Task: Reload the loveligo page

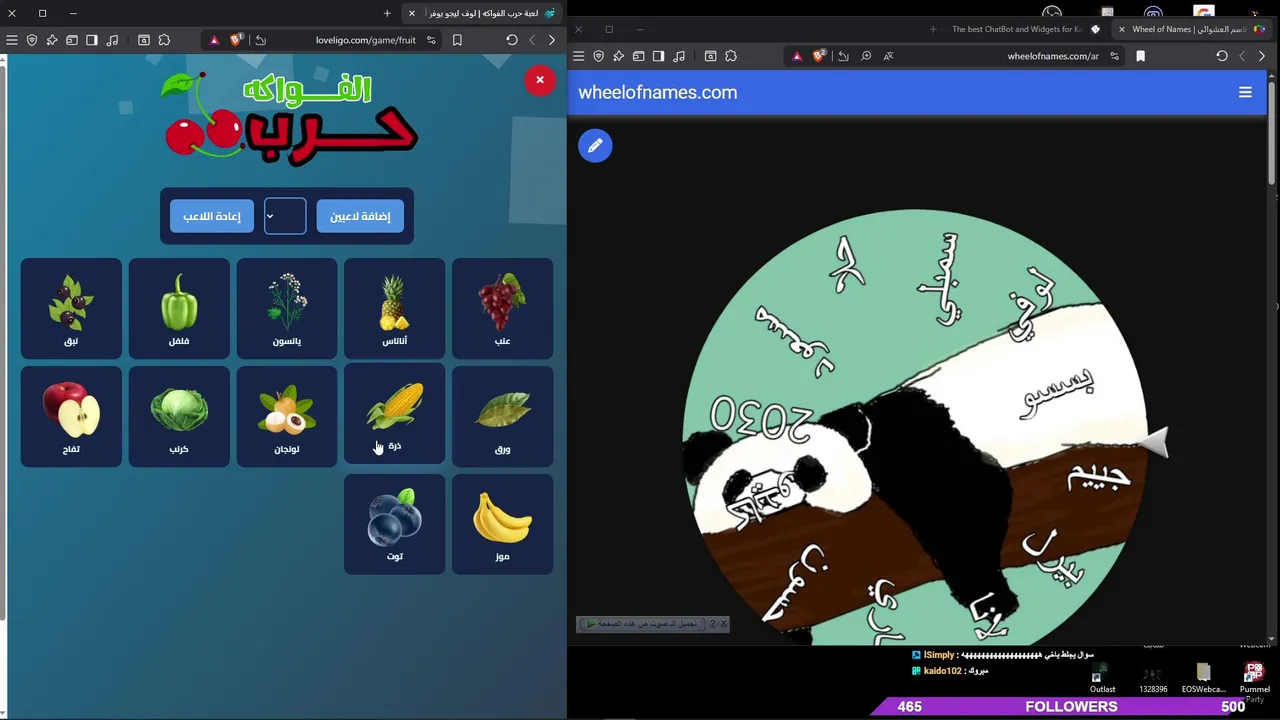Action: pyautogui.click(x=512, y=40)
